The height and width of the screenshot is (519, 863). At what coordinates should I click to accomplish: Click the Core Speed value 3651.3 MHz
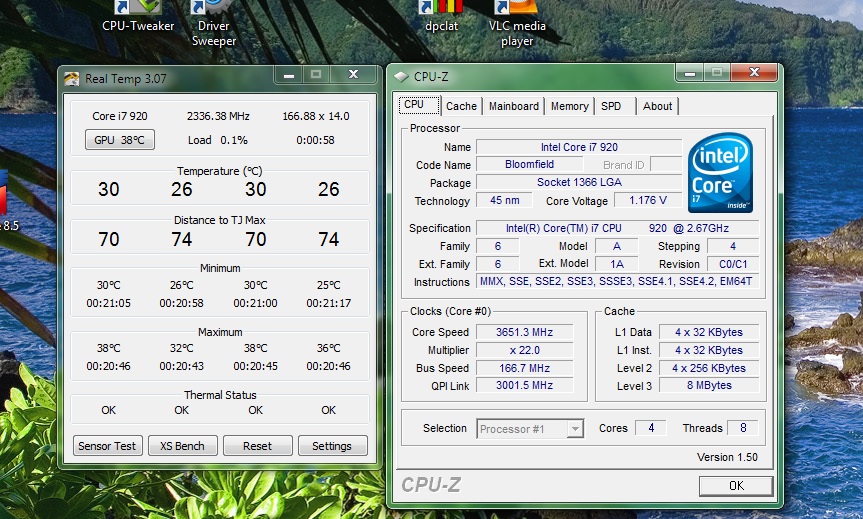tap(525, 332)
